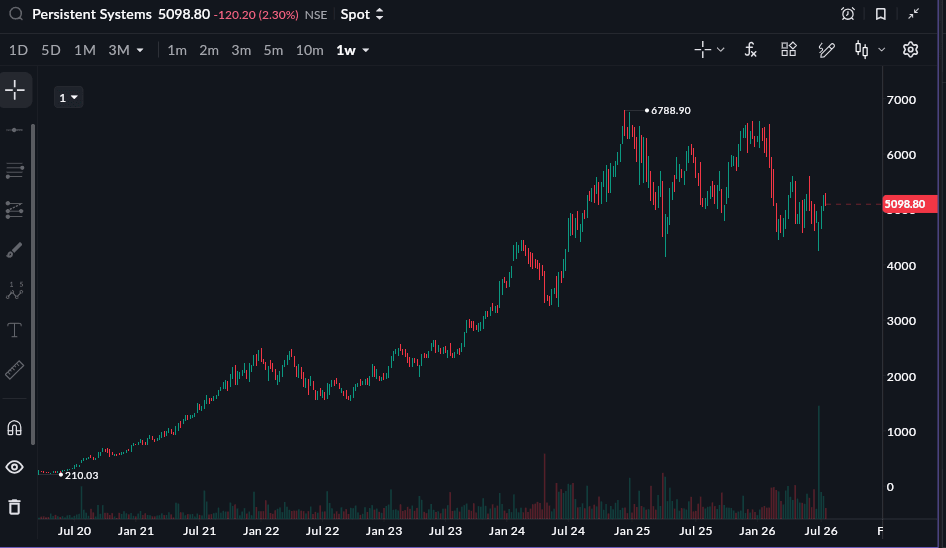The image size is (946, 548).
Task: Click the Jul 25 time axis label
Action: point(696,531)
